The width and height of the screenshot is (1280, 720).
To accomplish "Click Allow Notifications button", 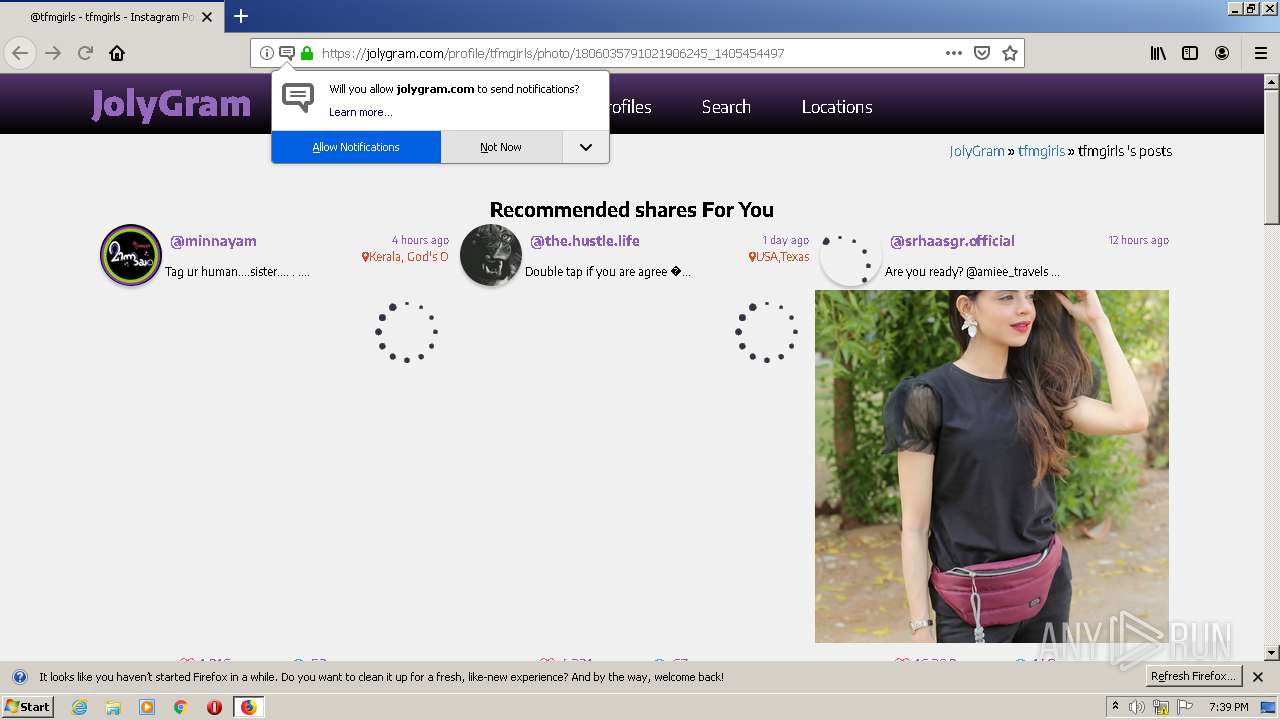I will point(356,147).
